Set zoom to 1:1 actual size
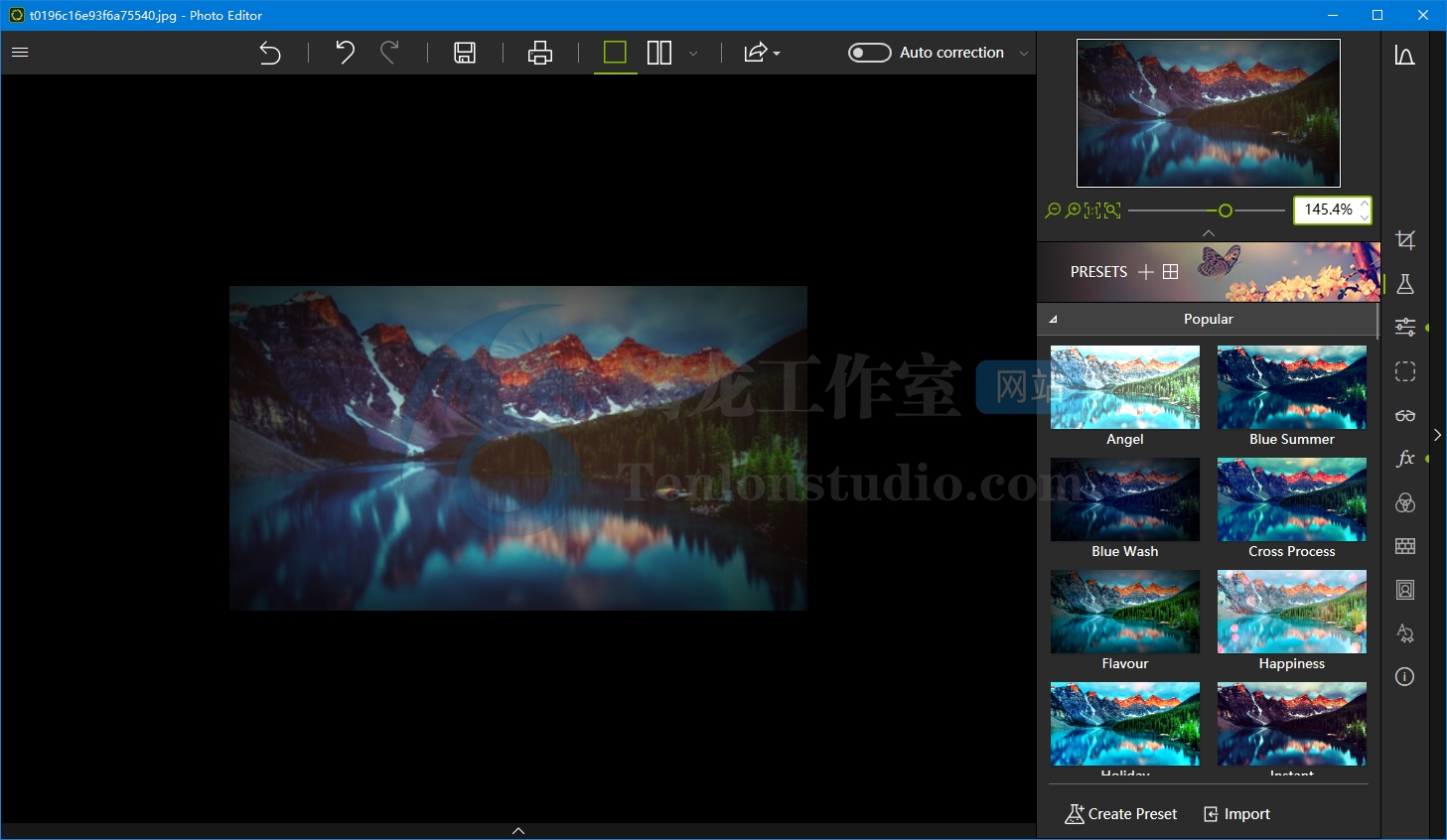 (1092, 210)
